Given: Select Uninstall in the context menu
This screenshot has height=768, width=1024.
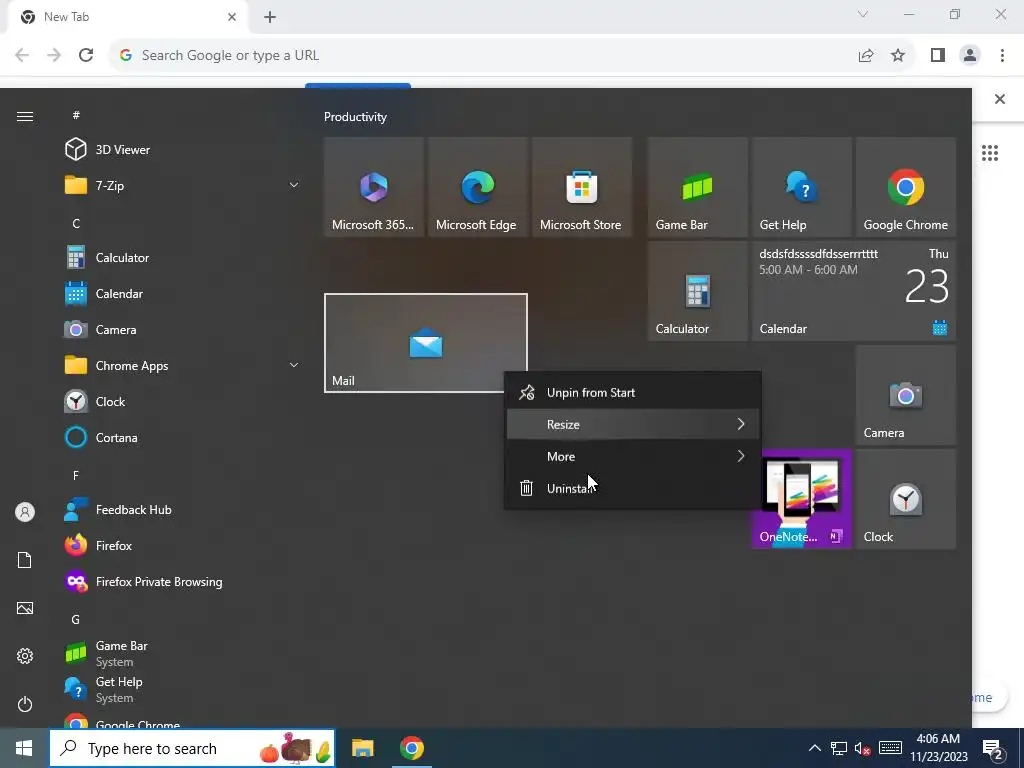Looking at the screenshot, I should 633,488.
